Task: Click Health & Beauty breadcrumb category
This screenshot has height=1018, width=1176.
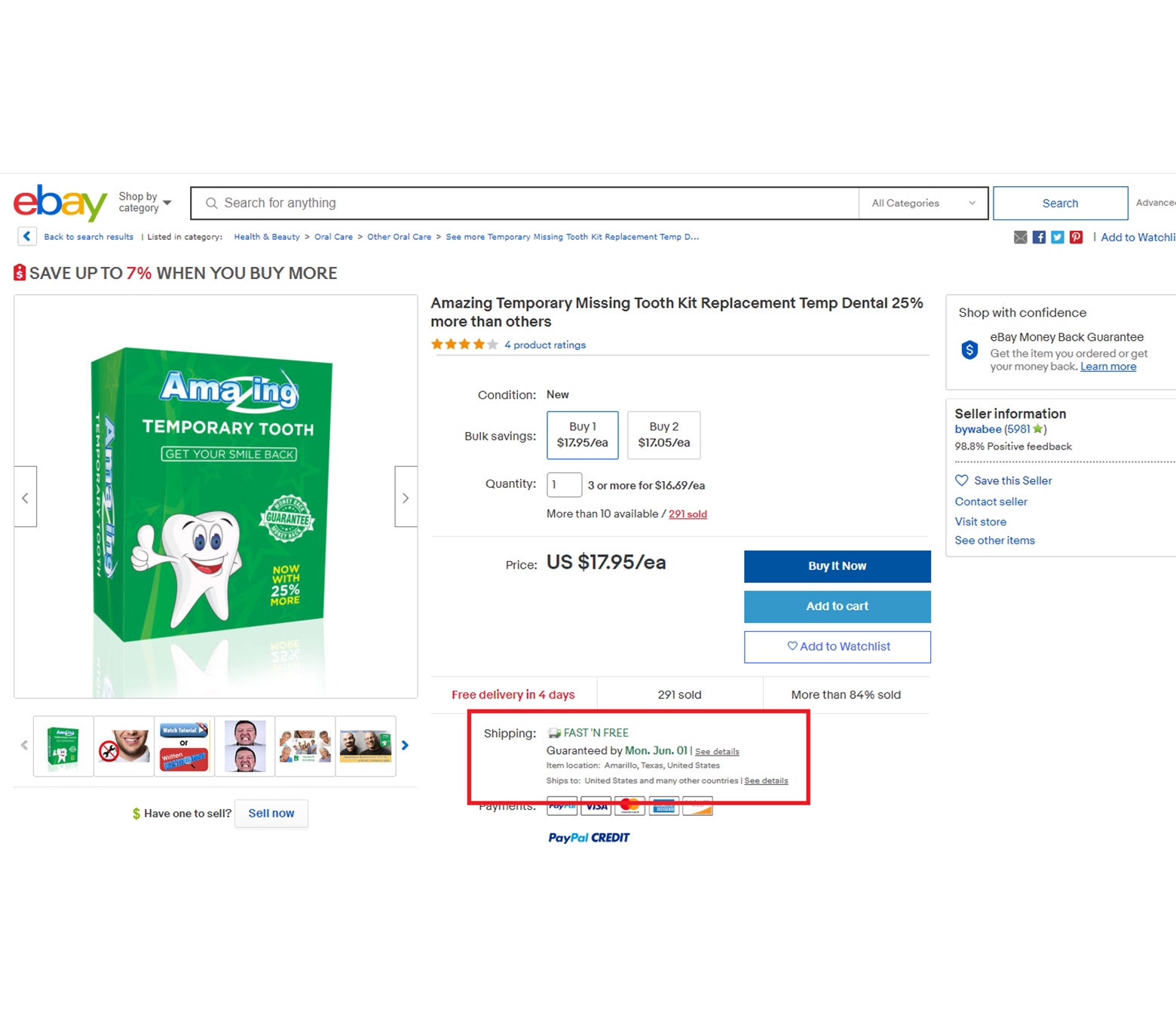Action: pyautogui.click(x=267, y=237)
